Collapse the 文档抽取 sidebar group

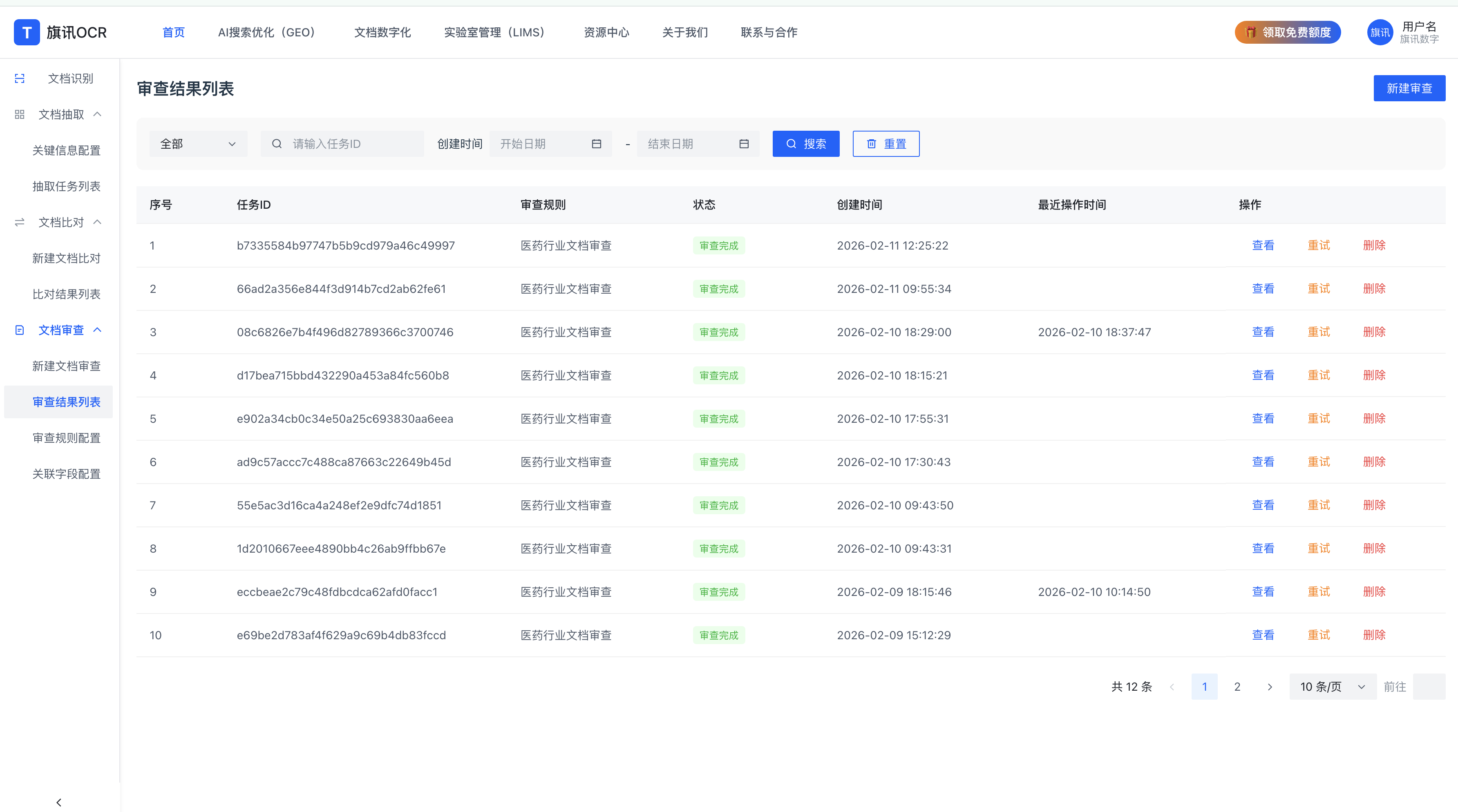click(97, 114)
